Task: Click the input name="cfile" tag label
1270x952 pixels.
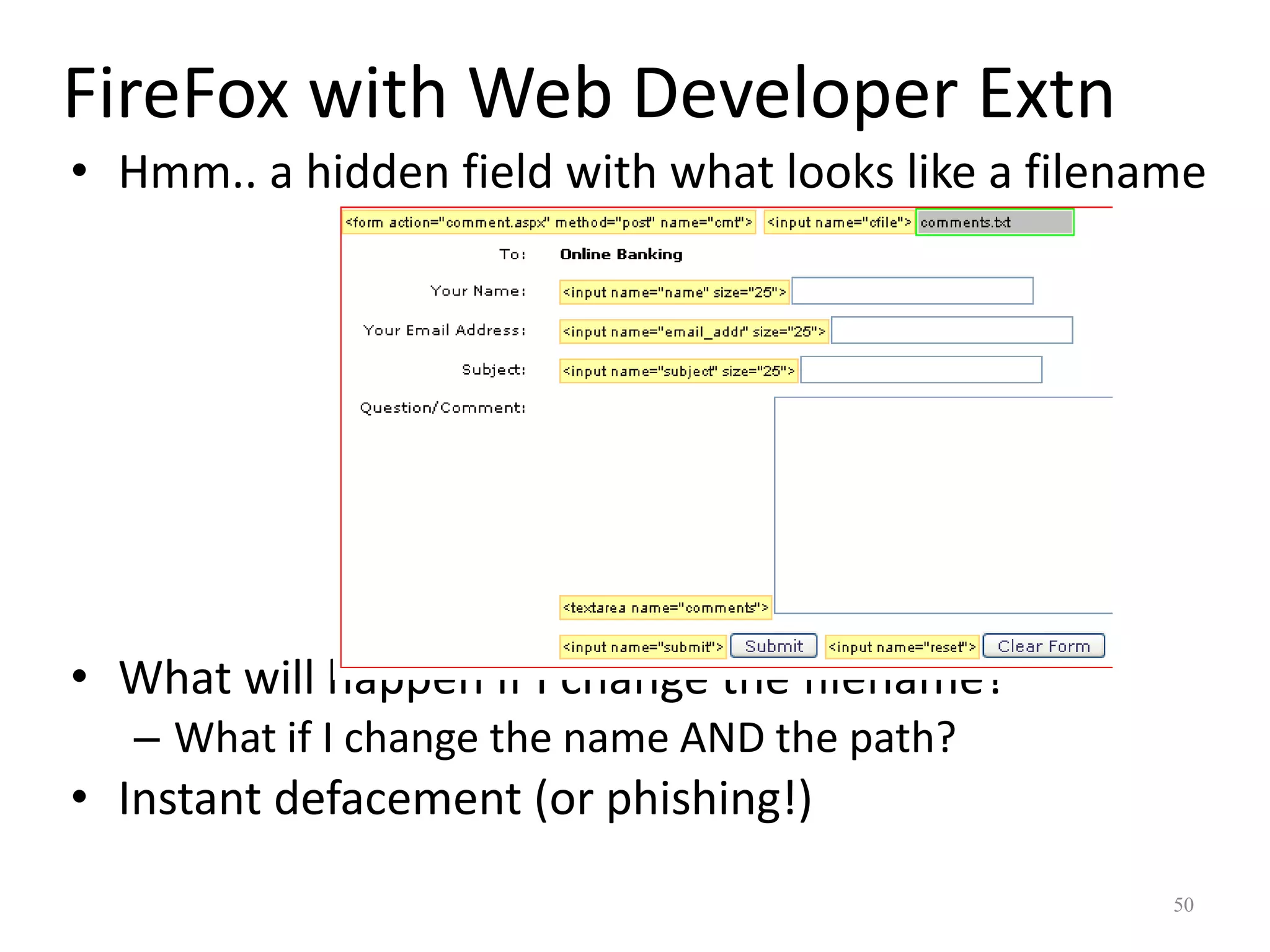Action: tap(839, 223)
